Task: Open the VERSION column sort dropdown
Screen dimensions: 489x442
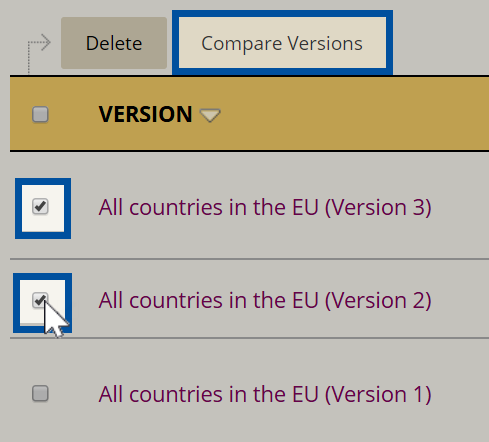Action: tap(210, 115)
